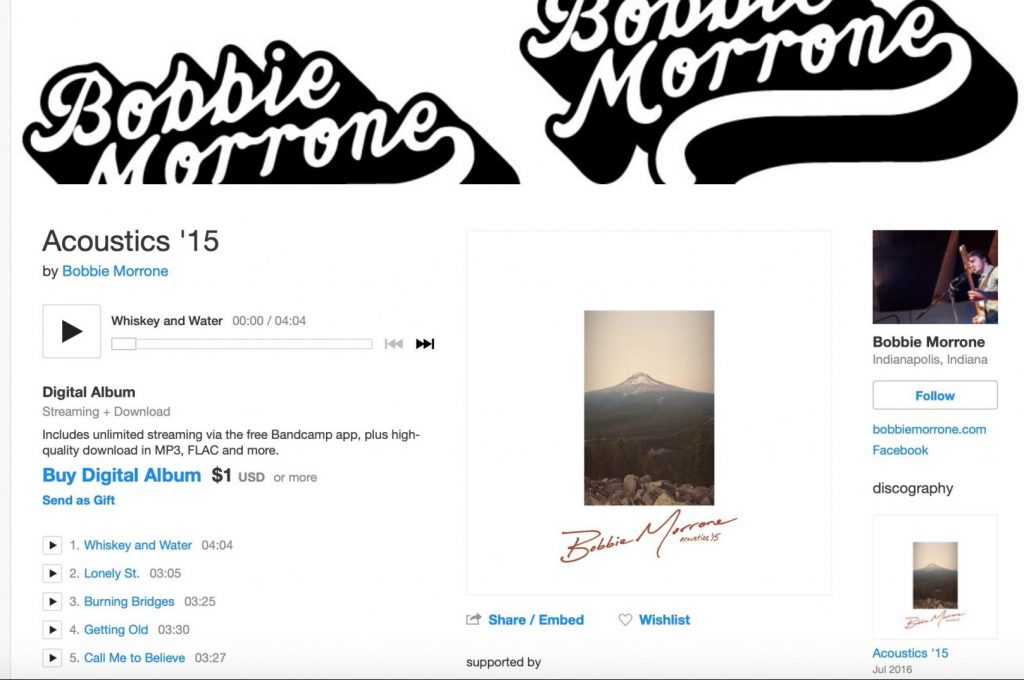Click the previous track icon
Screen dimensions: 1024x680
[394, 344]
